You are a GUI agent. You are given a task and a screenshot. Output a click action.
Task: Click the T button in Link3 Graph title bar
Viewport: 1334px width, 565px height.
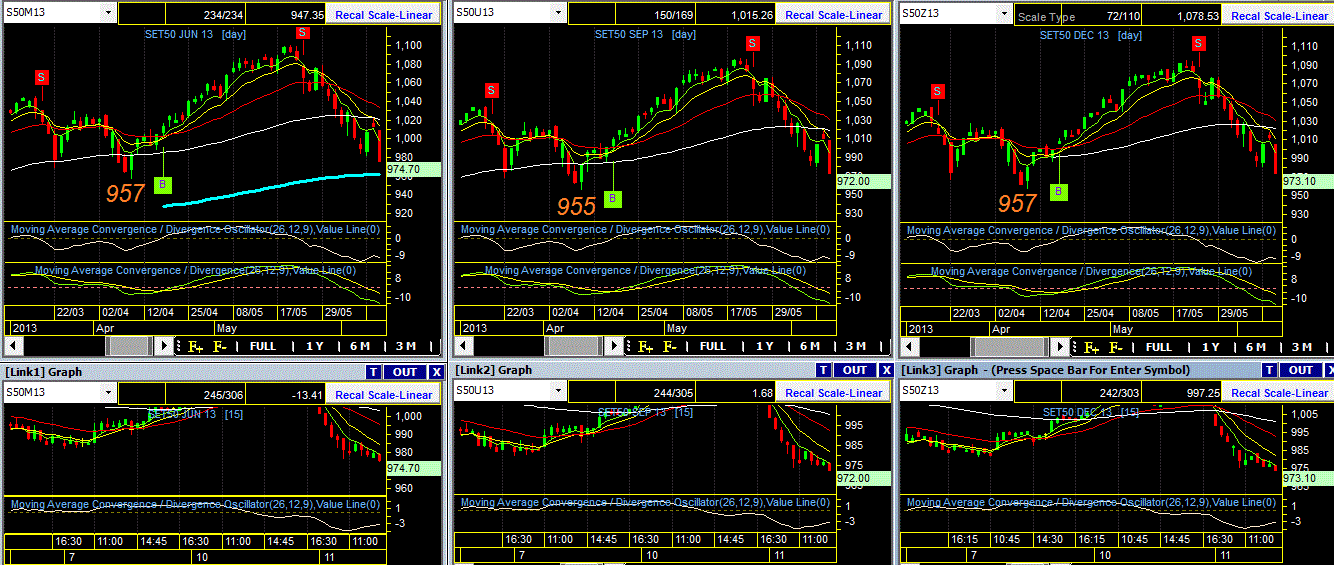point(1271,370)
